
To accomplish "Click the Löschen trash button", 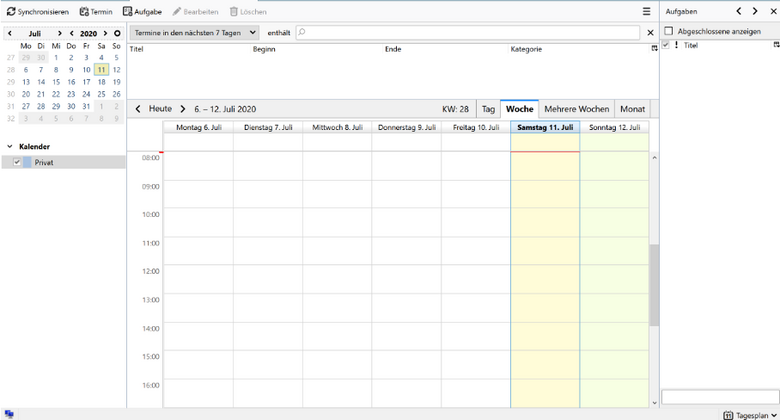I will click(x=248, y=11).
